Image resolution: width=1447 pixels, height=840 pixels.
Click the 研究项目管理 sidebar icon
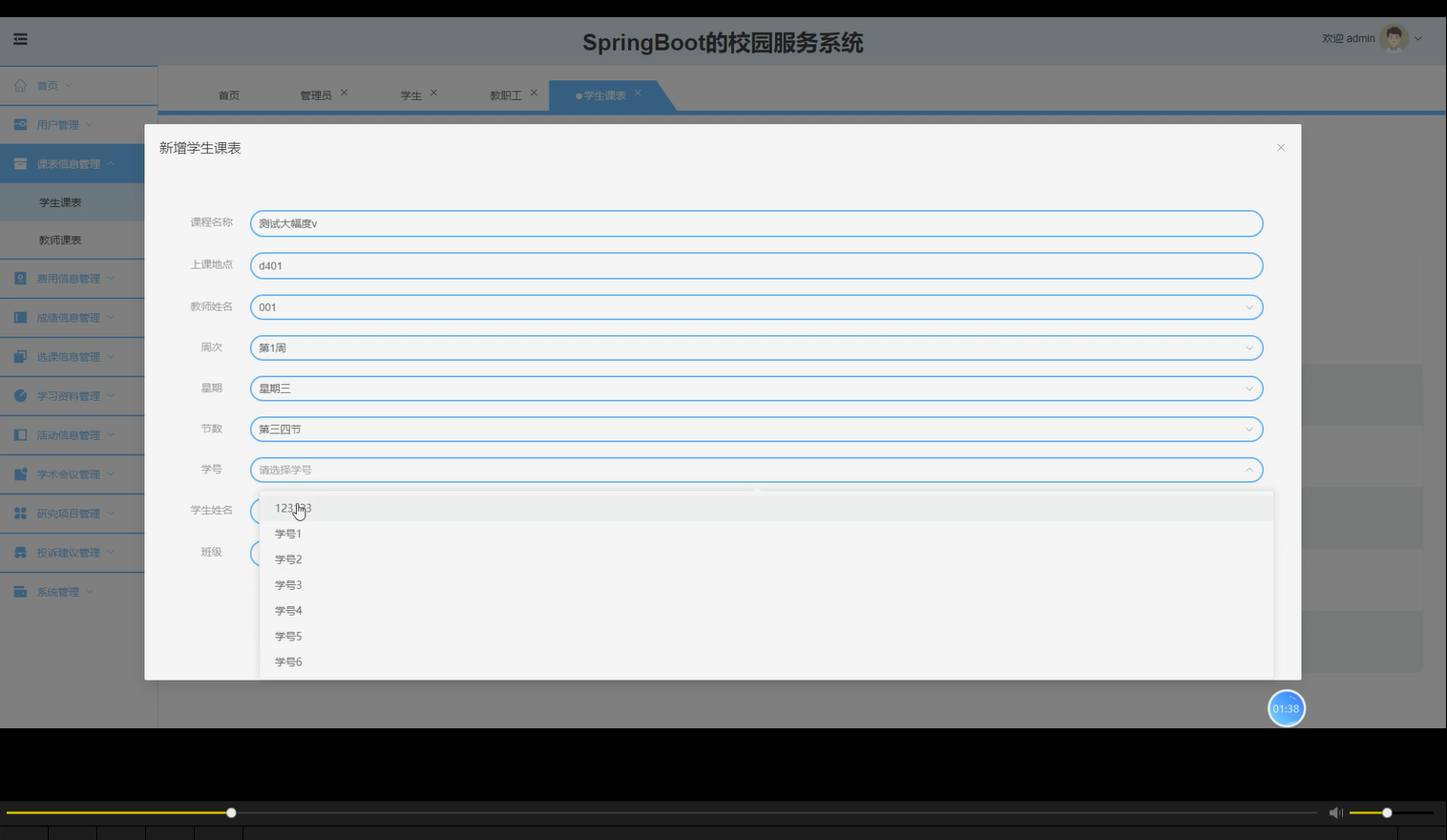pos(20,513)
